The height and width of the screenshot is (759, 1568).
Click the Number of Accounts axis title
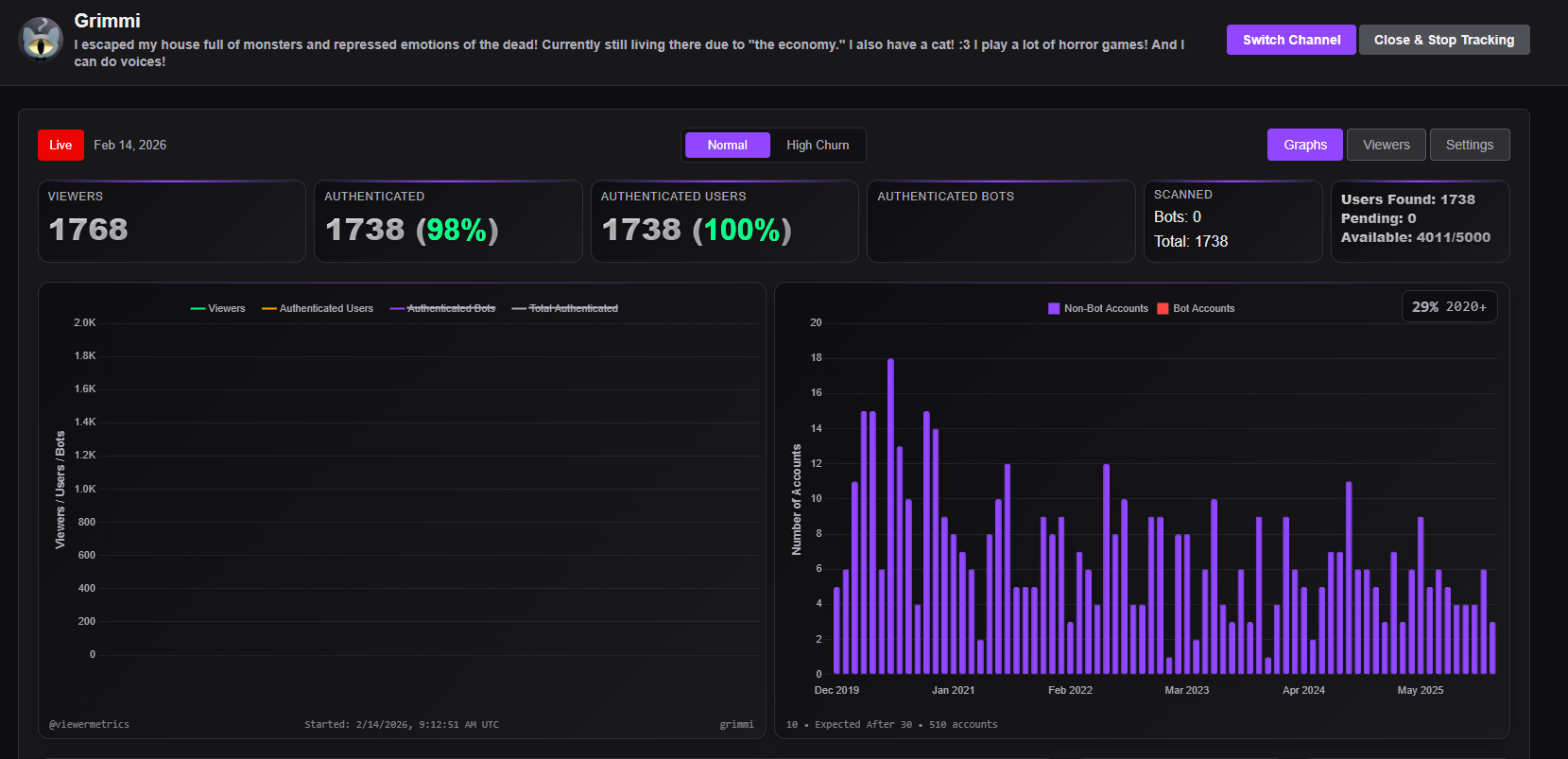coord(797,499)
